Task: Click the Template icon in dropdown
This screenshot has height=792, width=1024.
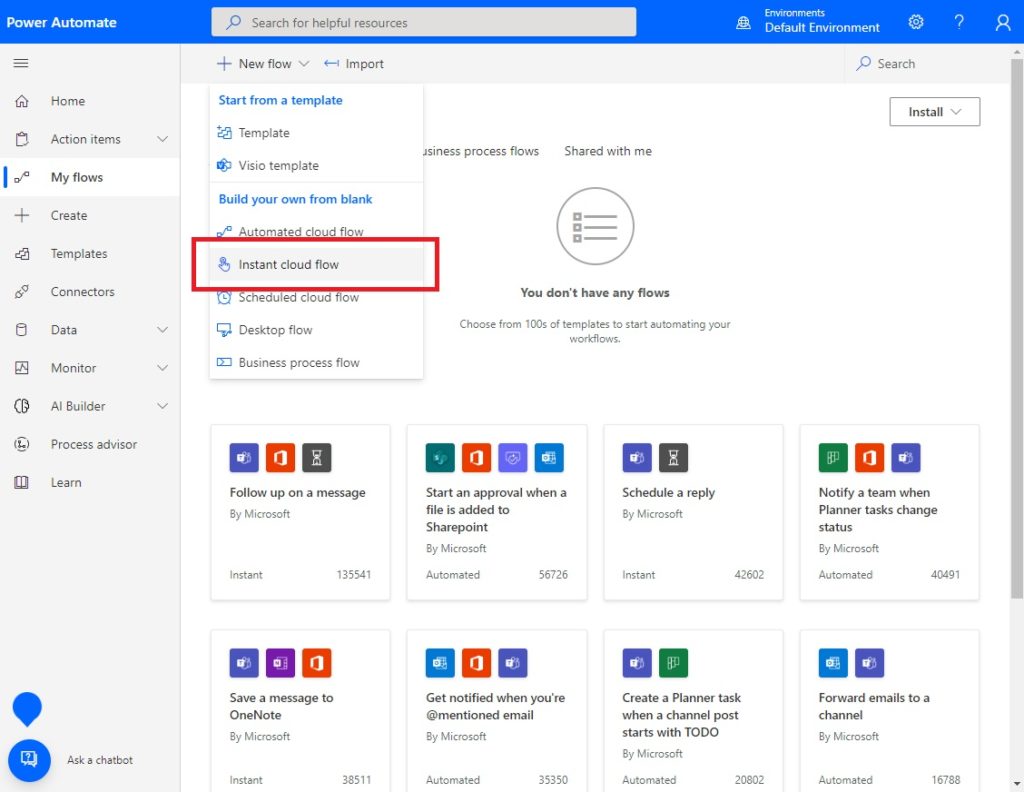Action: [x=224, y=133]
